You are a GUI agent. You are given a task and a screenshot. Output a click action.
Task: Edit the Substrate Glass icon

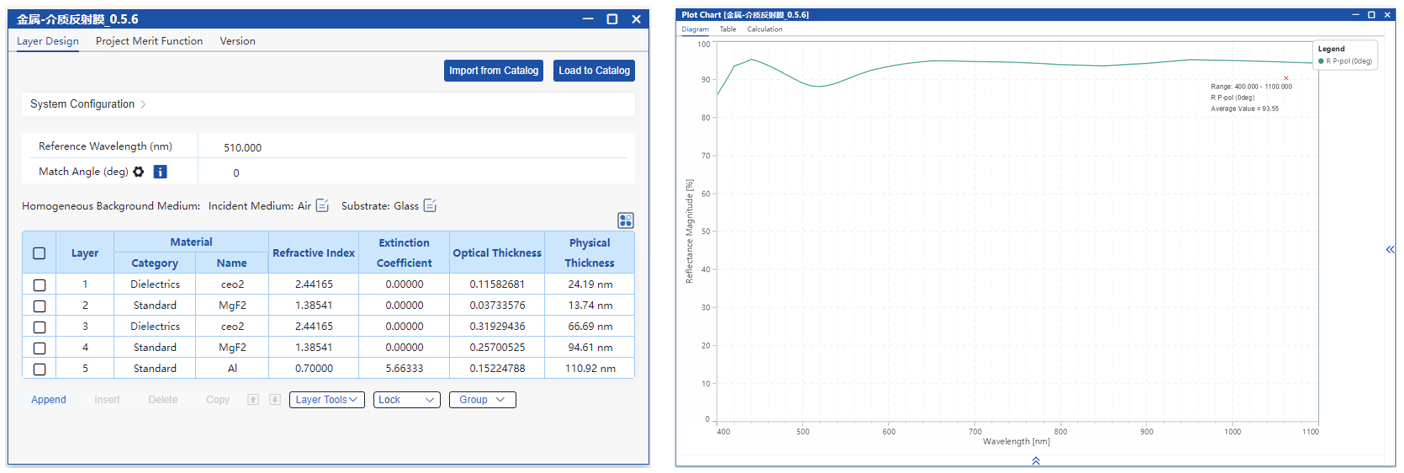429,206
